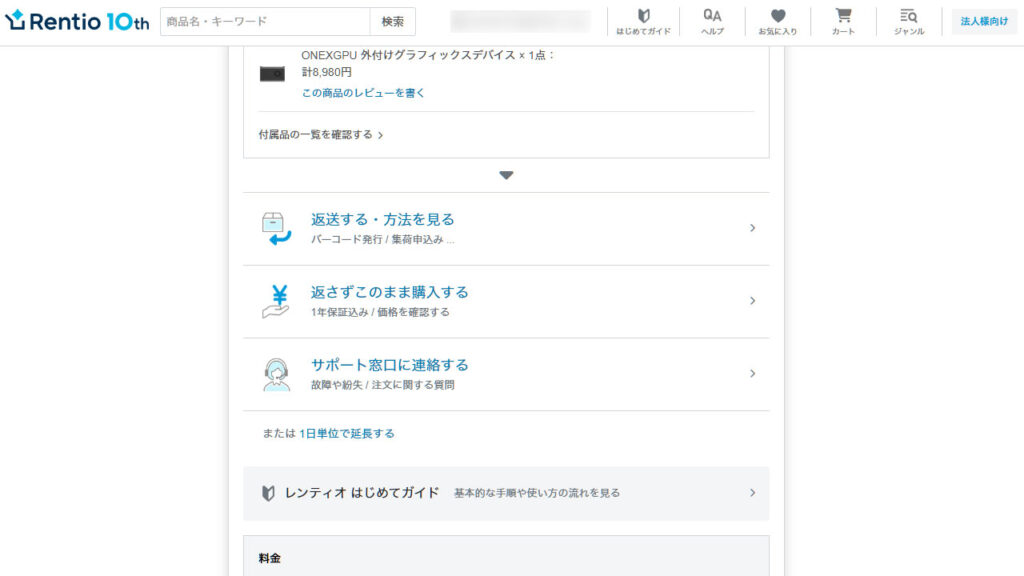Viewport: 1024px width, 576px height.
Task: Open the ジャンル genre search icon
Action: coord(908,22)
